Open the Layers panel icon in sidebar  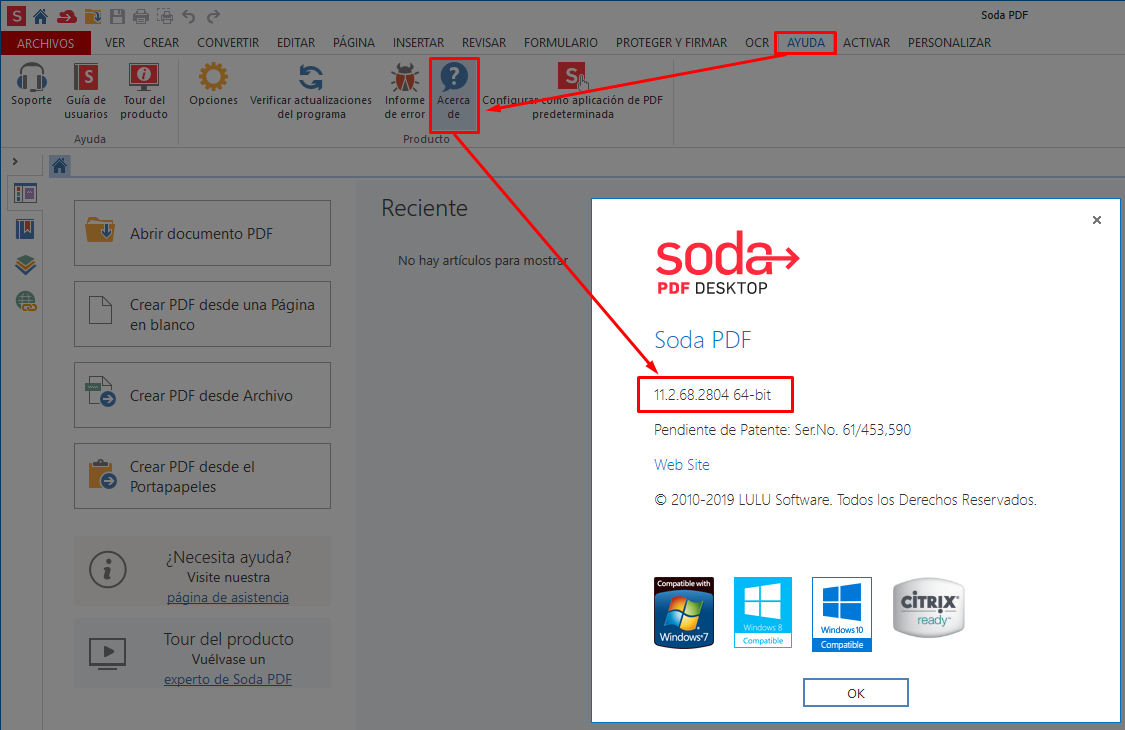point(25,265)
